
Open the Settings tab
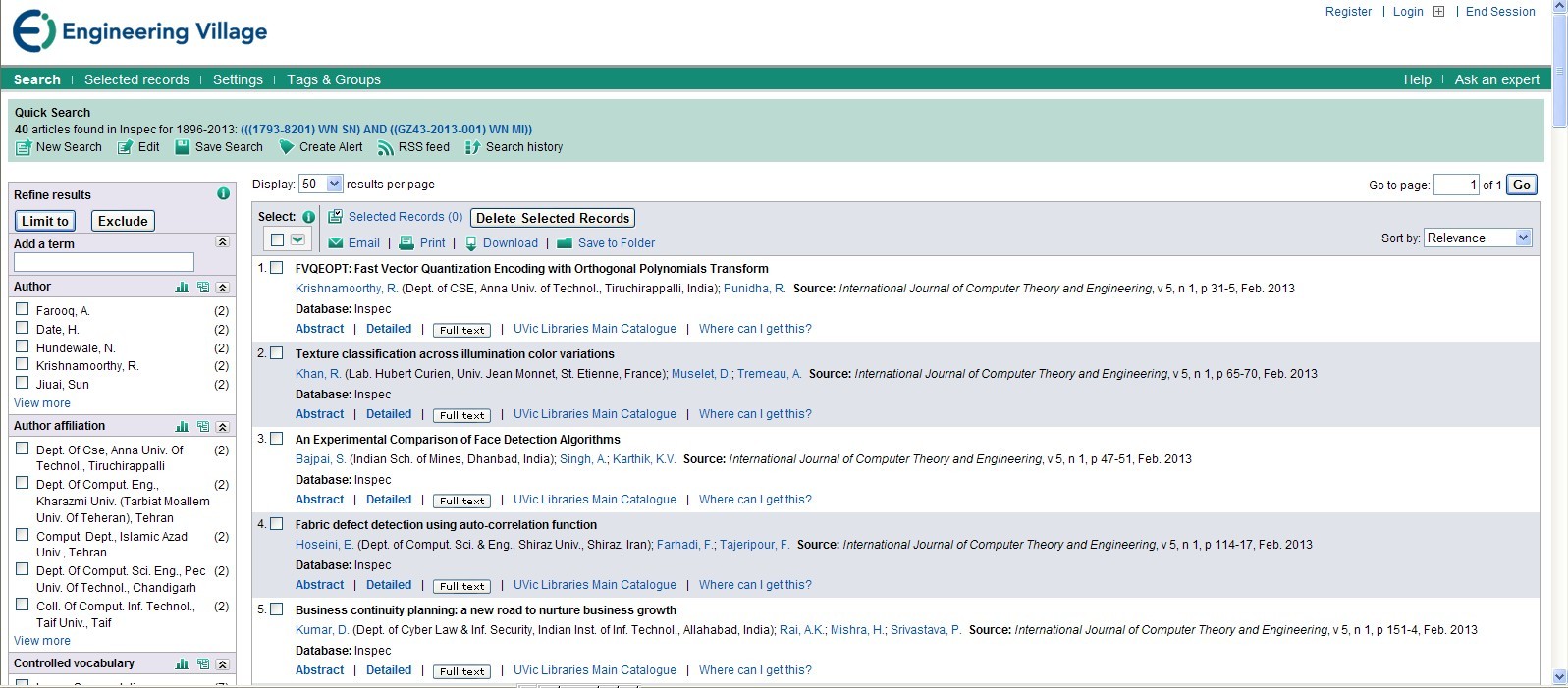pyautogui.click(x=238, y=79)
